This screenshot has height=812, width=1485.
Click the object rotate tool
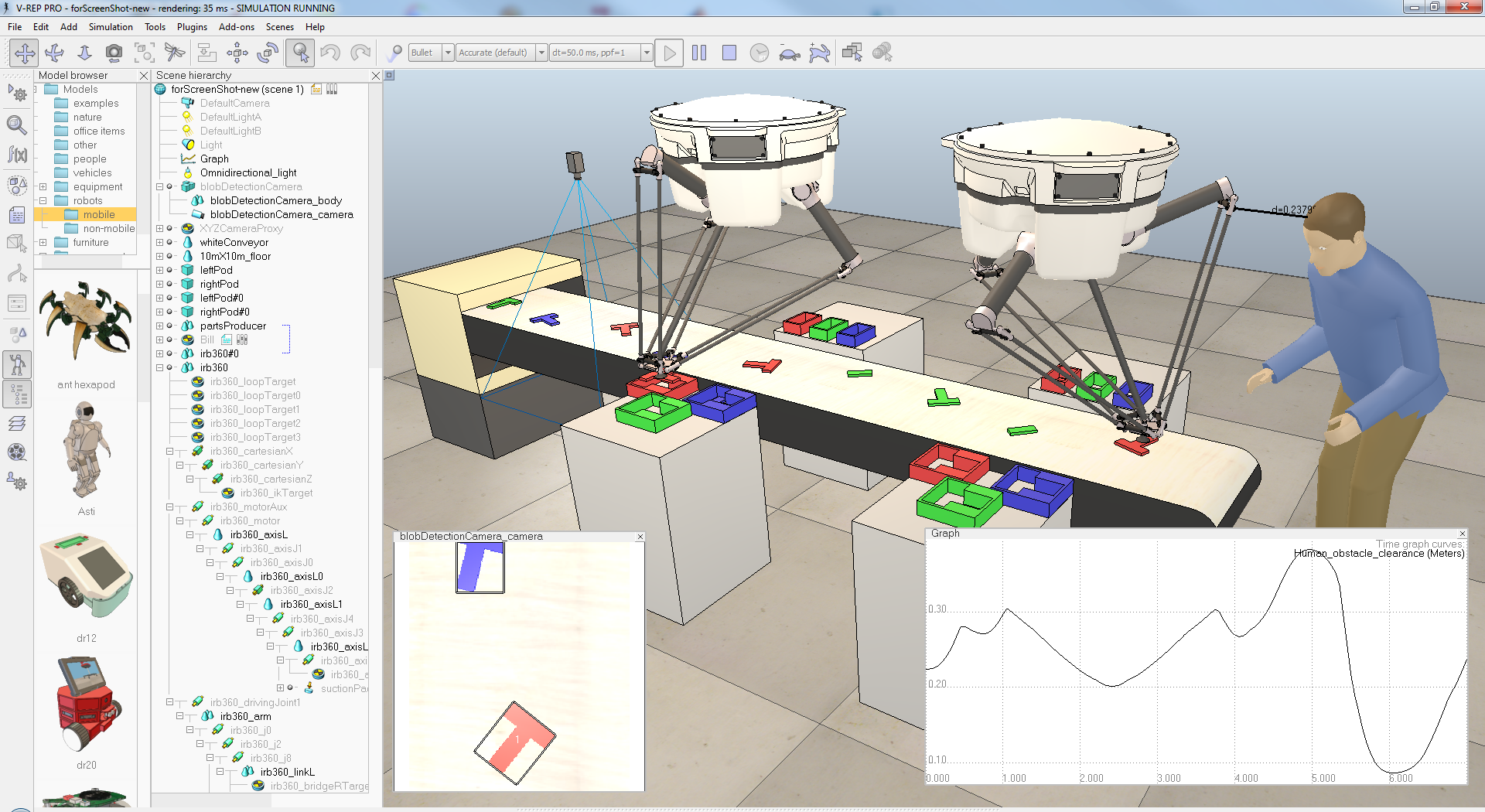click(267, 53)
